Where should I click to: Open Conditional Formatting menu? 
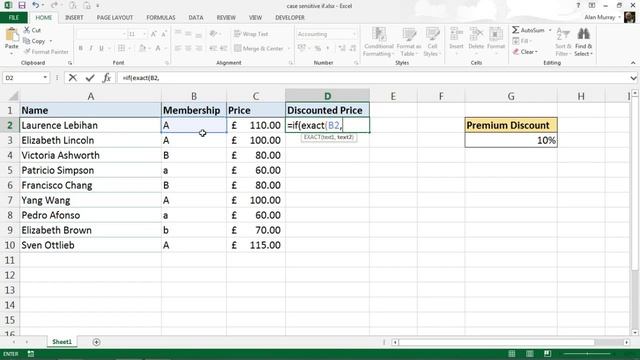(x=378, y=42)
